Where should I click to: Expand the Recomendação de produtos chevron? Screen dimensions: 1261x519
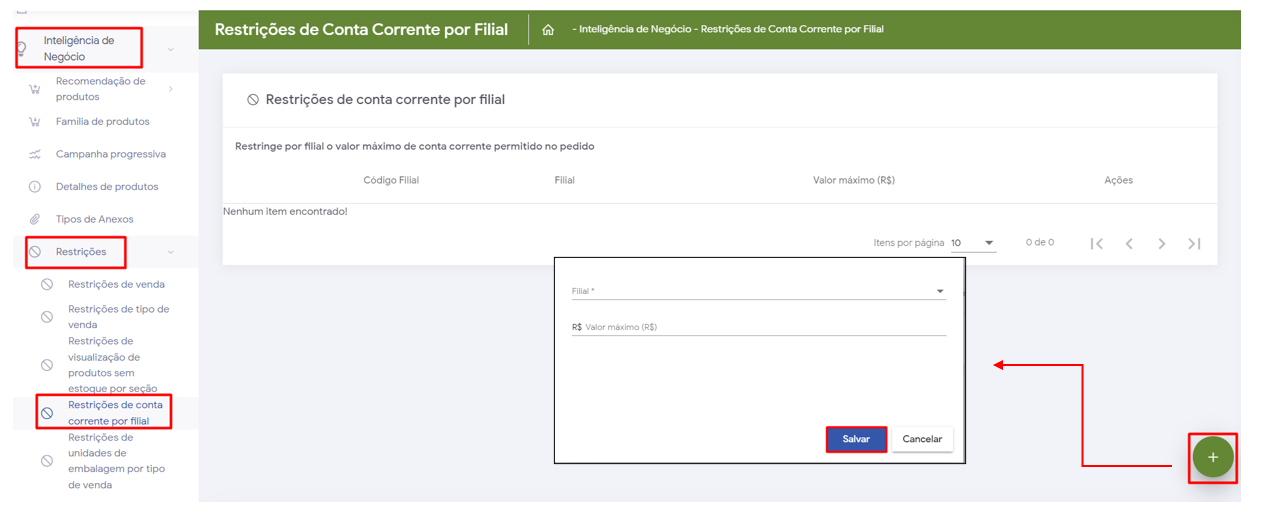pos(170,89)
